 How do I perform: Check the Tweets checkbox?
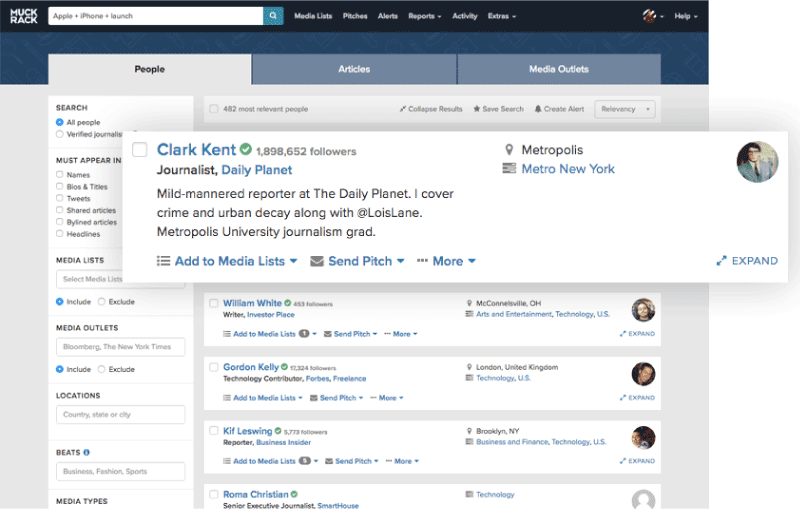tap(60, 198)
